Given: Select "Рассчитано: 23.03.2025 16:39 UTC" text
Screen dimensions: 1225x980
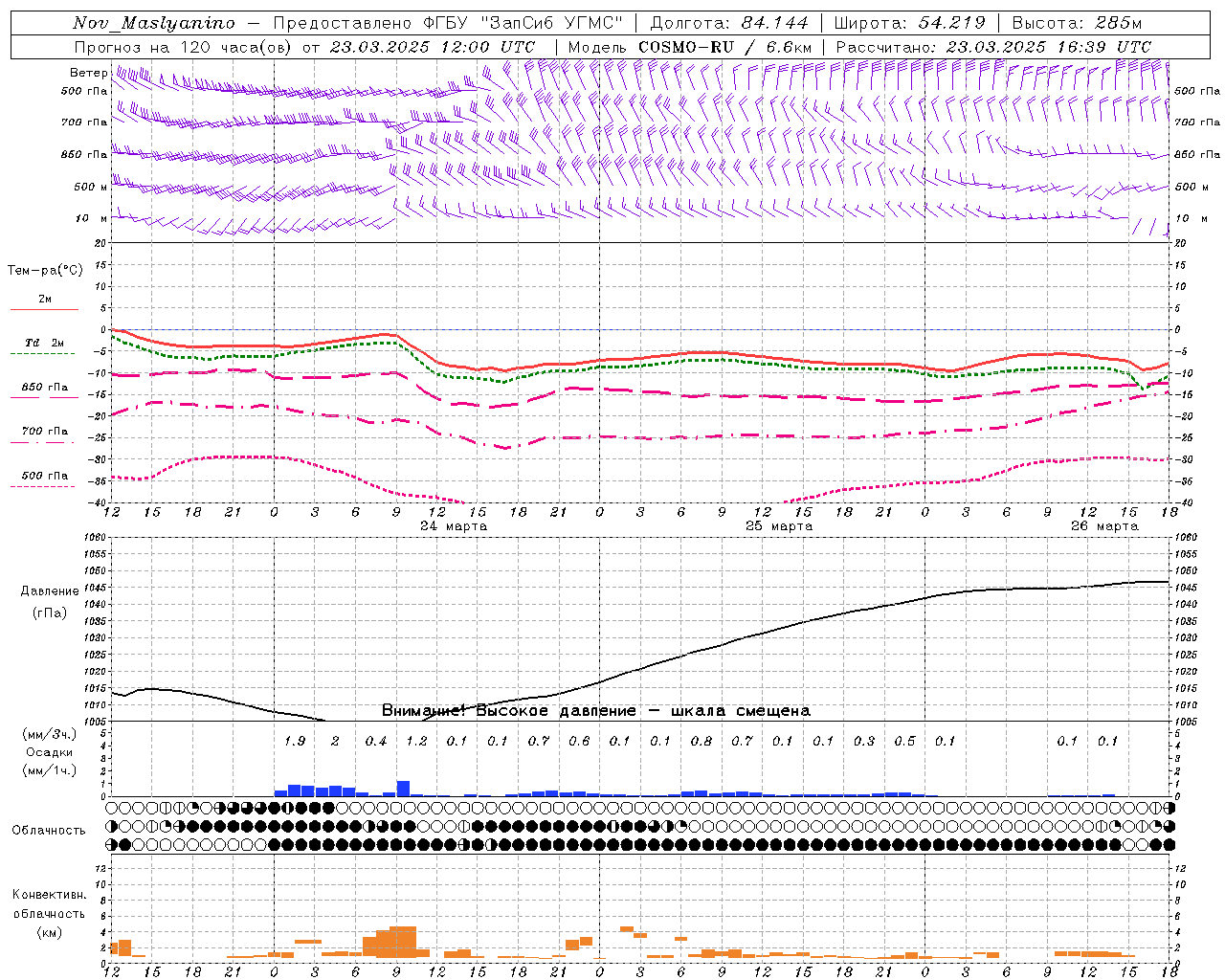Looking at the screenshot, I should [x=993, y=47].
